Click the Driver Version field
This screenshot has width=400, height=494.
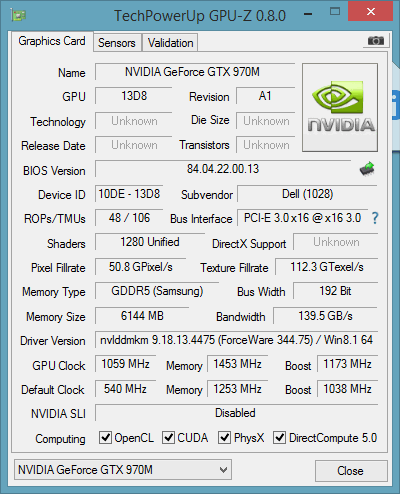click(x=236, y=340)
